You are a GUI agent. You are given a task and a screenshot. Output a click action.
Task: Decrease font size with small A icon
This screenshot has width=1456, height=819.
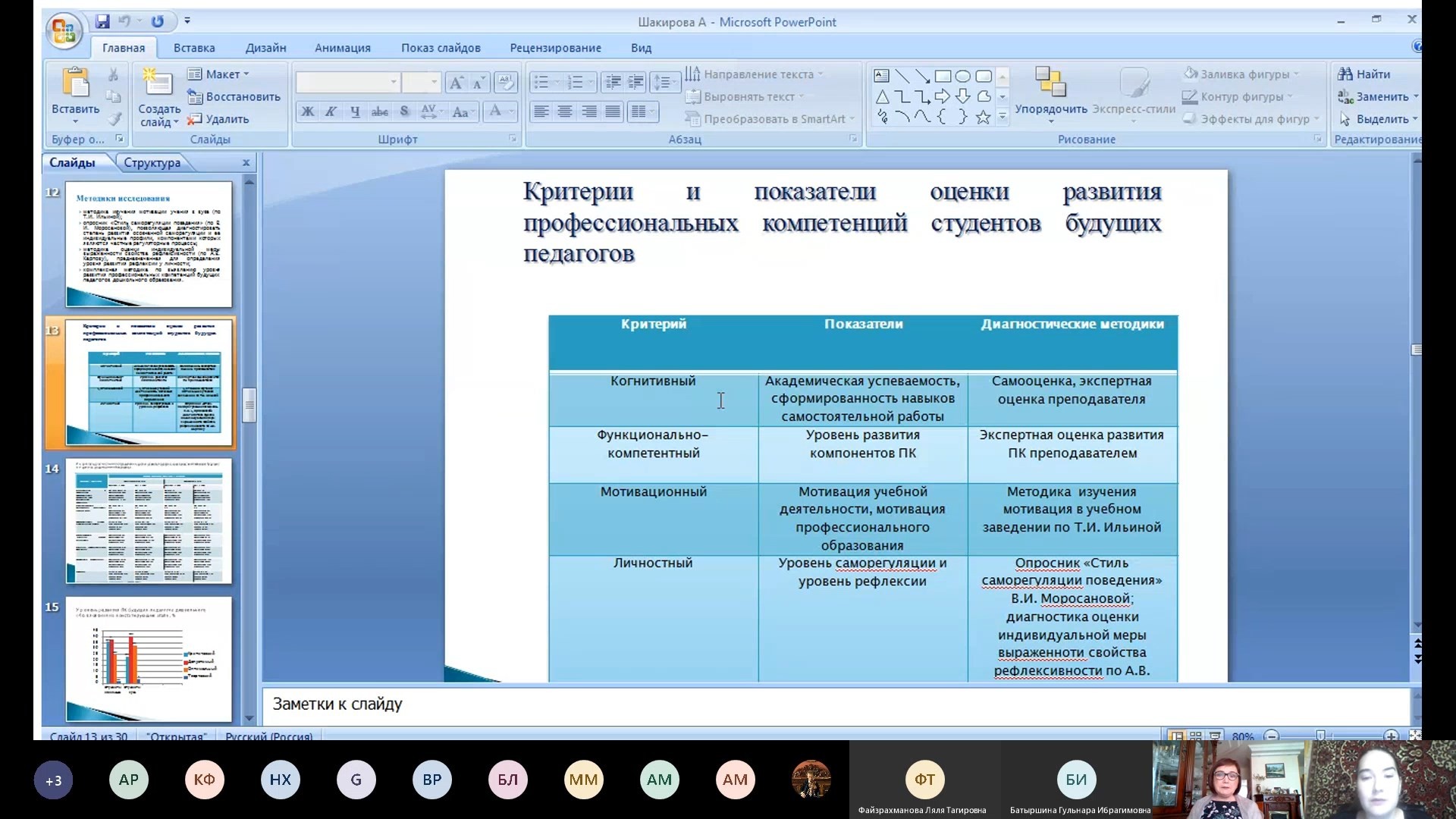click(x=479, y=82)
